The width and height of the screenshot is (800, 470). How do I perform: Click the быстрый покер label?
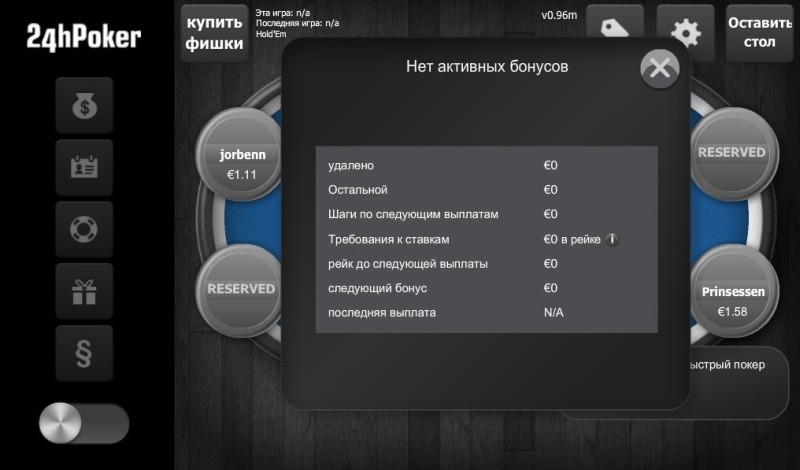pyautogui.click(x=728, y=365)
